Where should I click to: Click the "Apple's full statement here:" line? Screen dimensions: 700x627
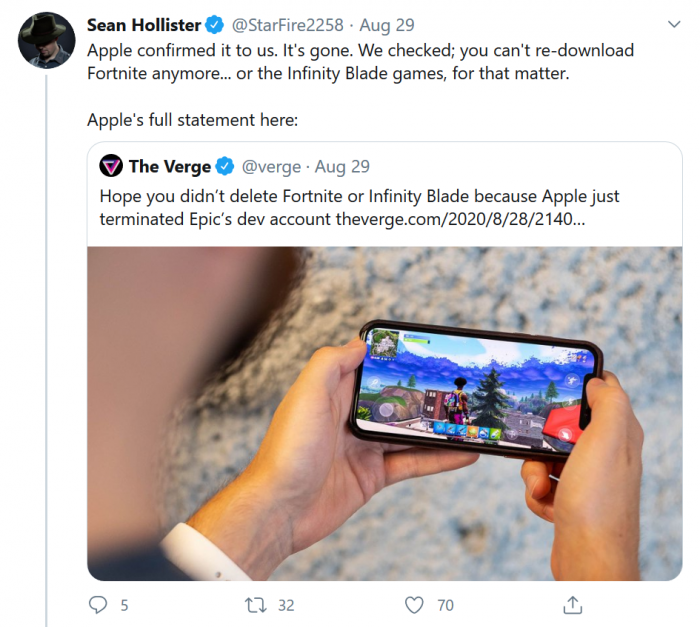point(193,120)
